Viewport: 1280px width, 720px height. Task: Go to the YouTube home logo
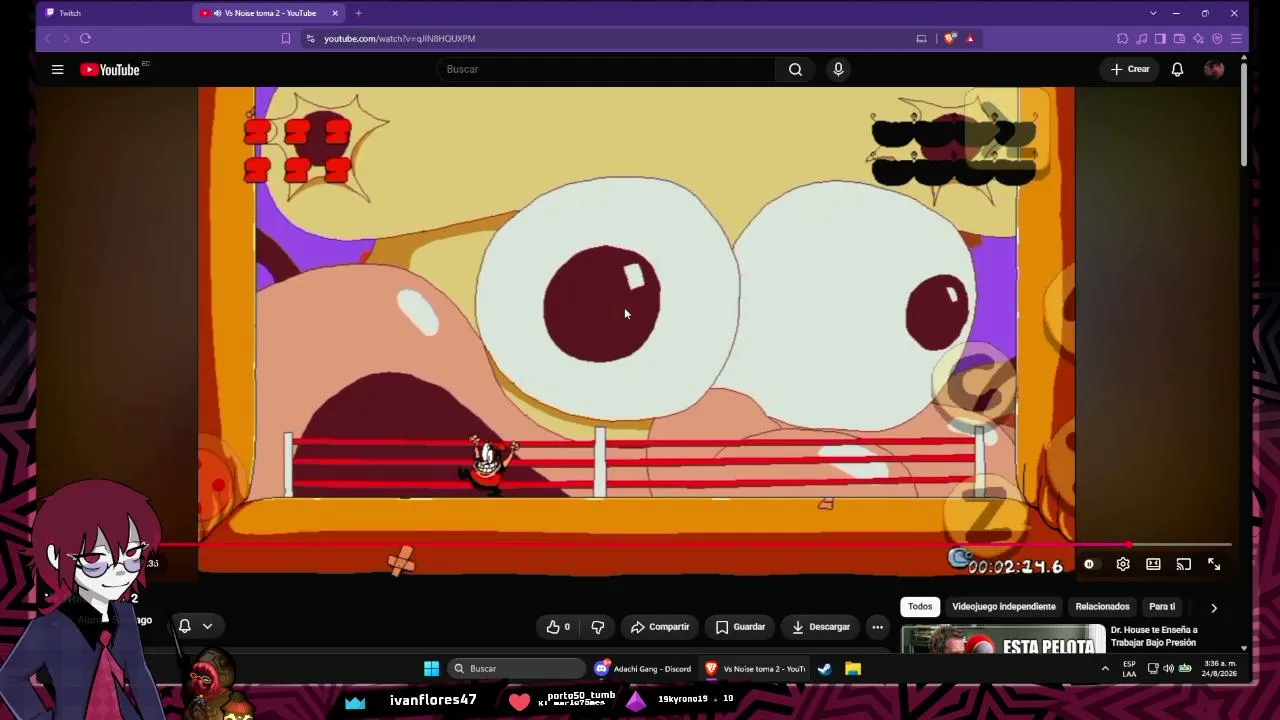pos(110,69)
